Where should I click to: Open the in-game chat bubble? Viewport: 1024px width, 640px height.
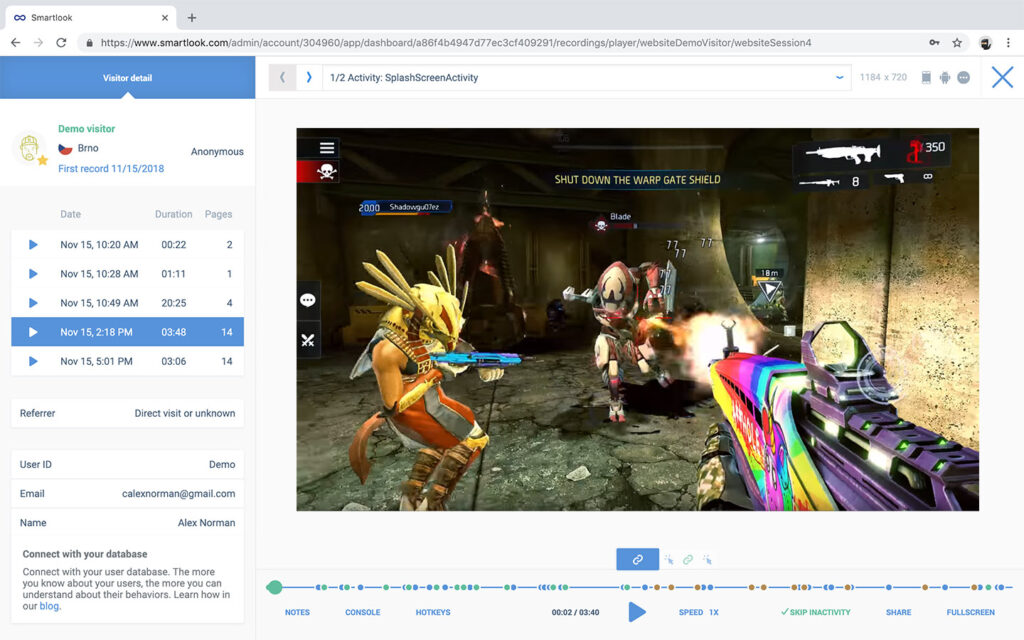tap(308, 300)
